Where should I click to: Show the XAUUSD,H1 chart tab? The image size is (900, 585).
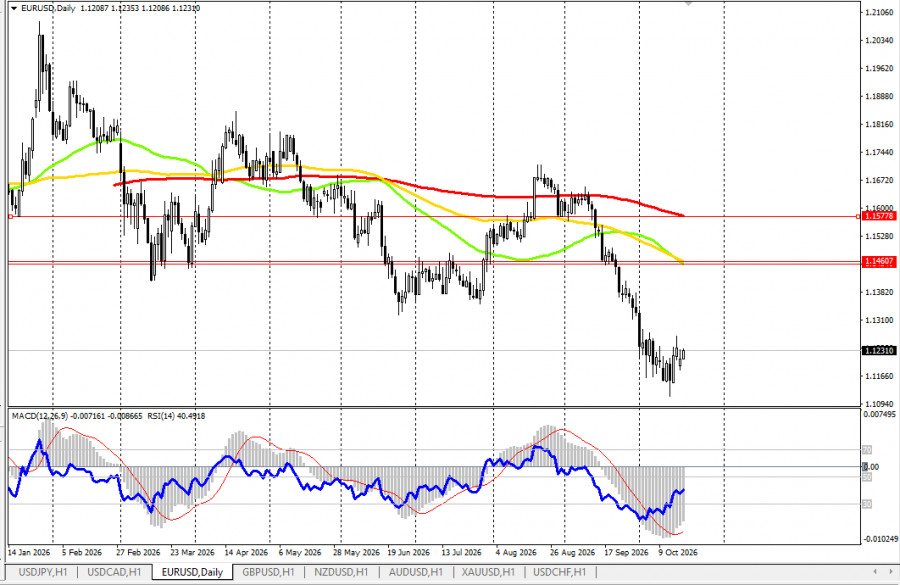(488, 572)
